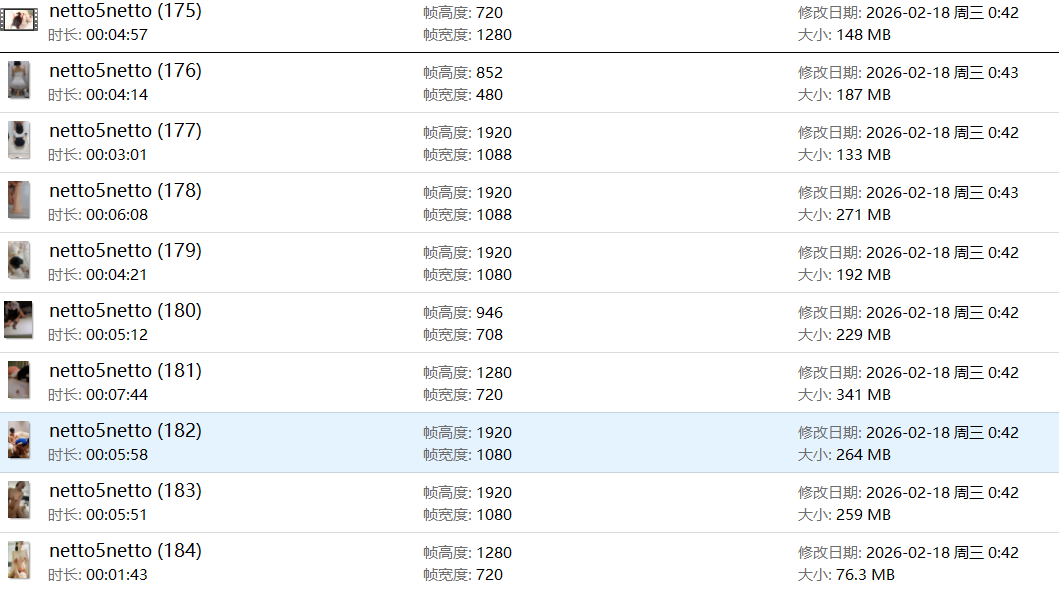Select the netto5netto (180) thumbnail icon
The height and width of the screenshot is (592, 1059).
[x=19, y=320]
